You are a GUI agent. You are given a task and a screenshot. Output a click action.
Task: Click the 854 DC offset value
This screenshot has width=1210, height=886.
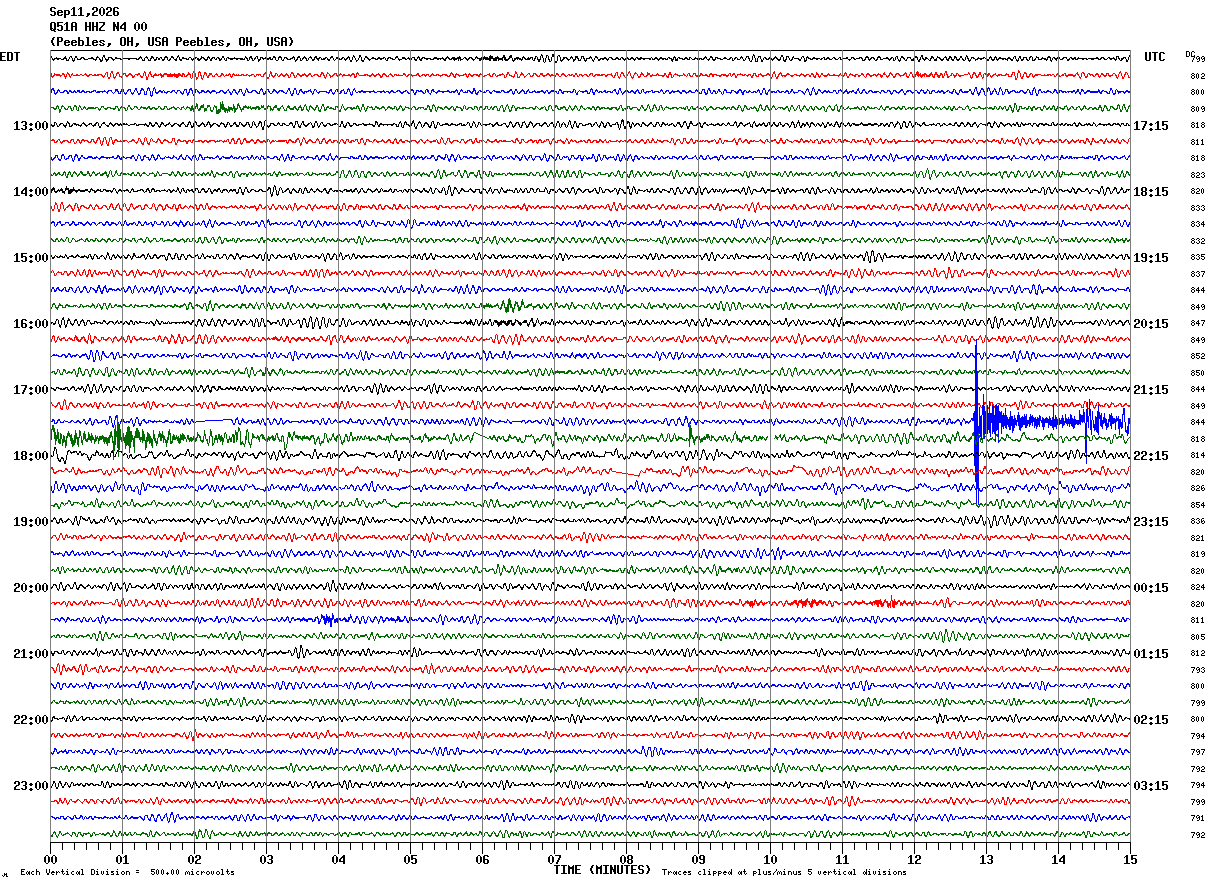(1197, 505)
